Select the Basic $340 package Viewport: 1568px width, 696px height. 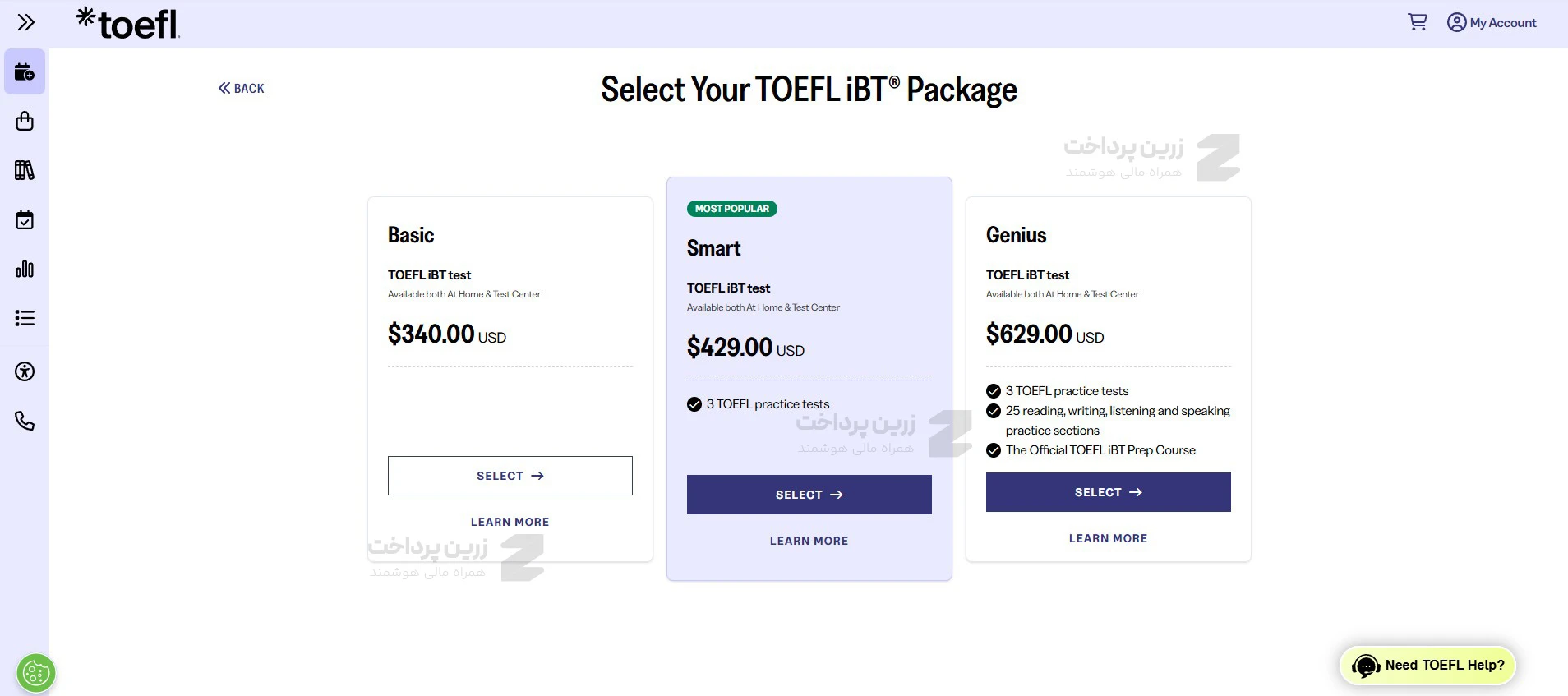pyautogui.click(x=510, y=476)
